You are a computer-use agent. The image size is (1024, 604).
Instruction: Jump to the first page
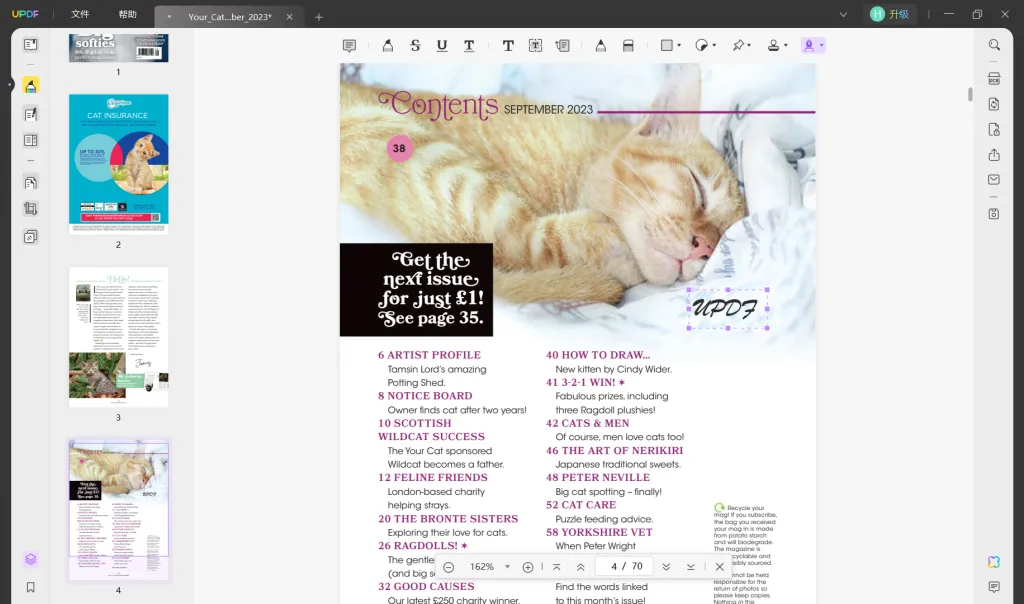[x=556, y=567]
